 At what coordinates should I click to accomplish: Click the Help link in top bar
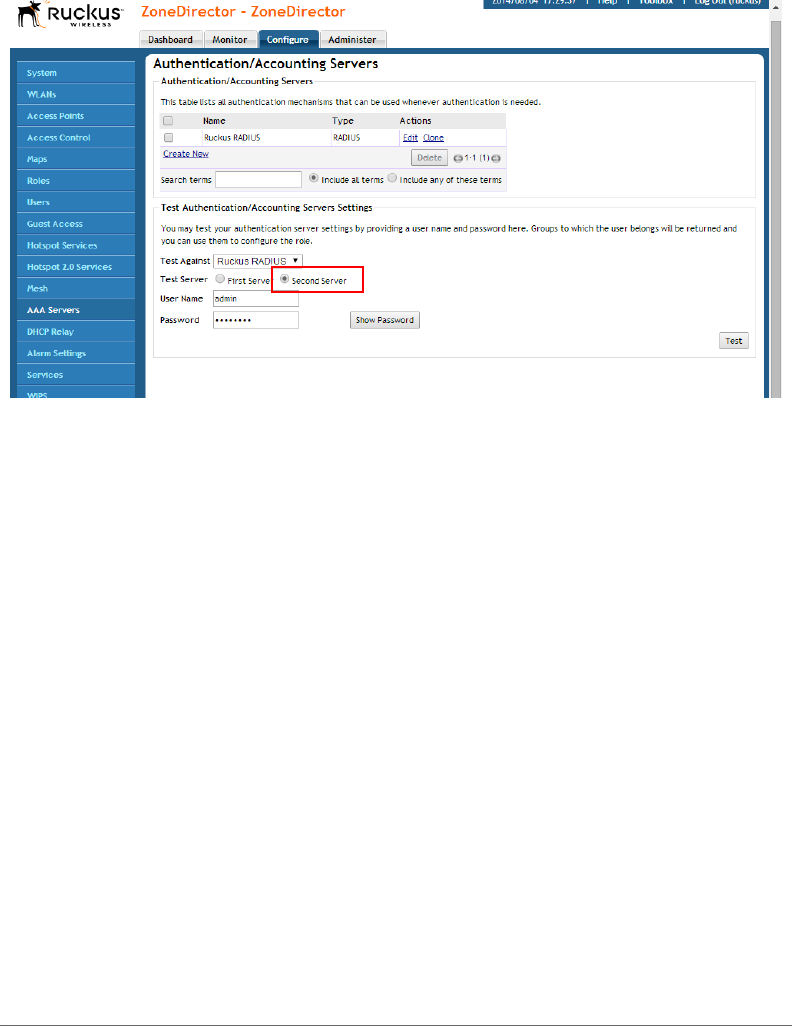[607, 3]
